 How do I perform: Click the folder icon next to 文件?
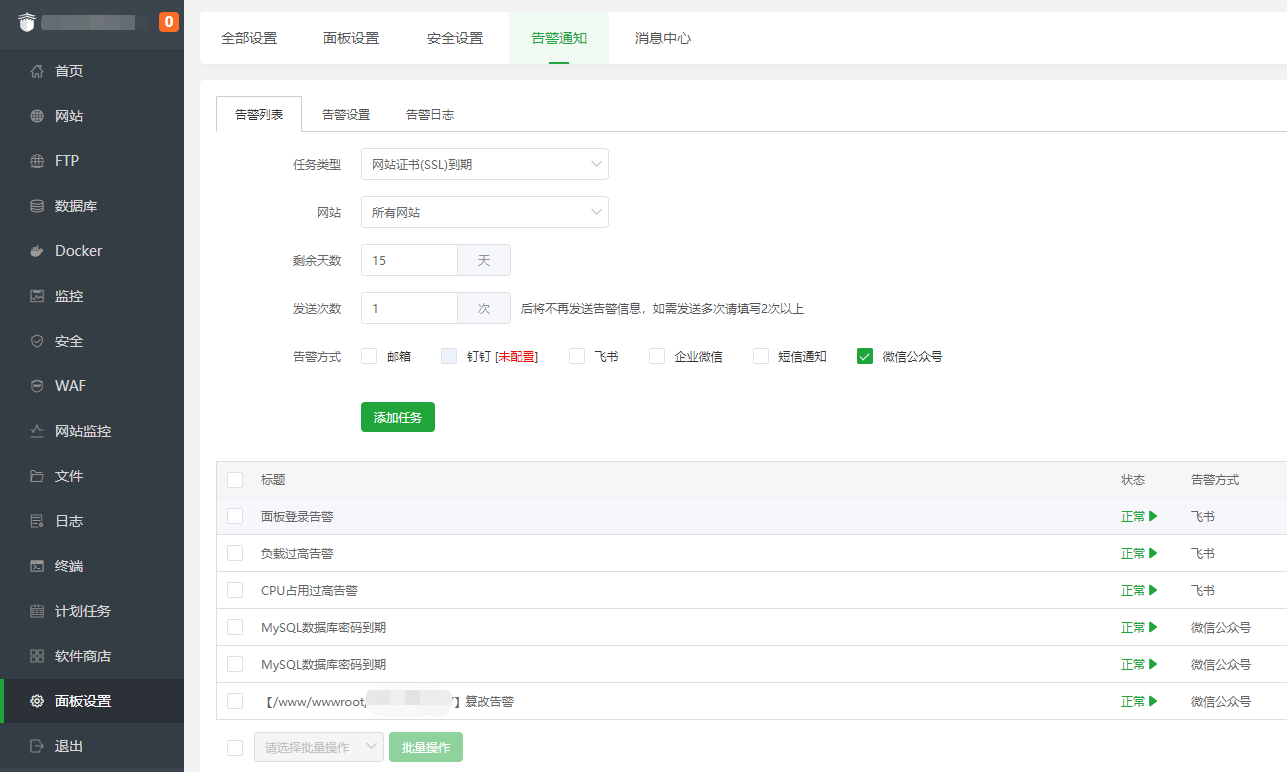point(37,476)
